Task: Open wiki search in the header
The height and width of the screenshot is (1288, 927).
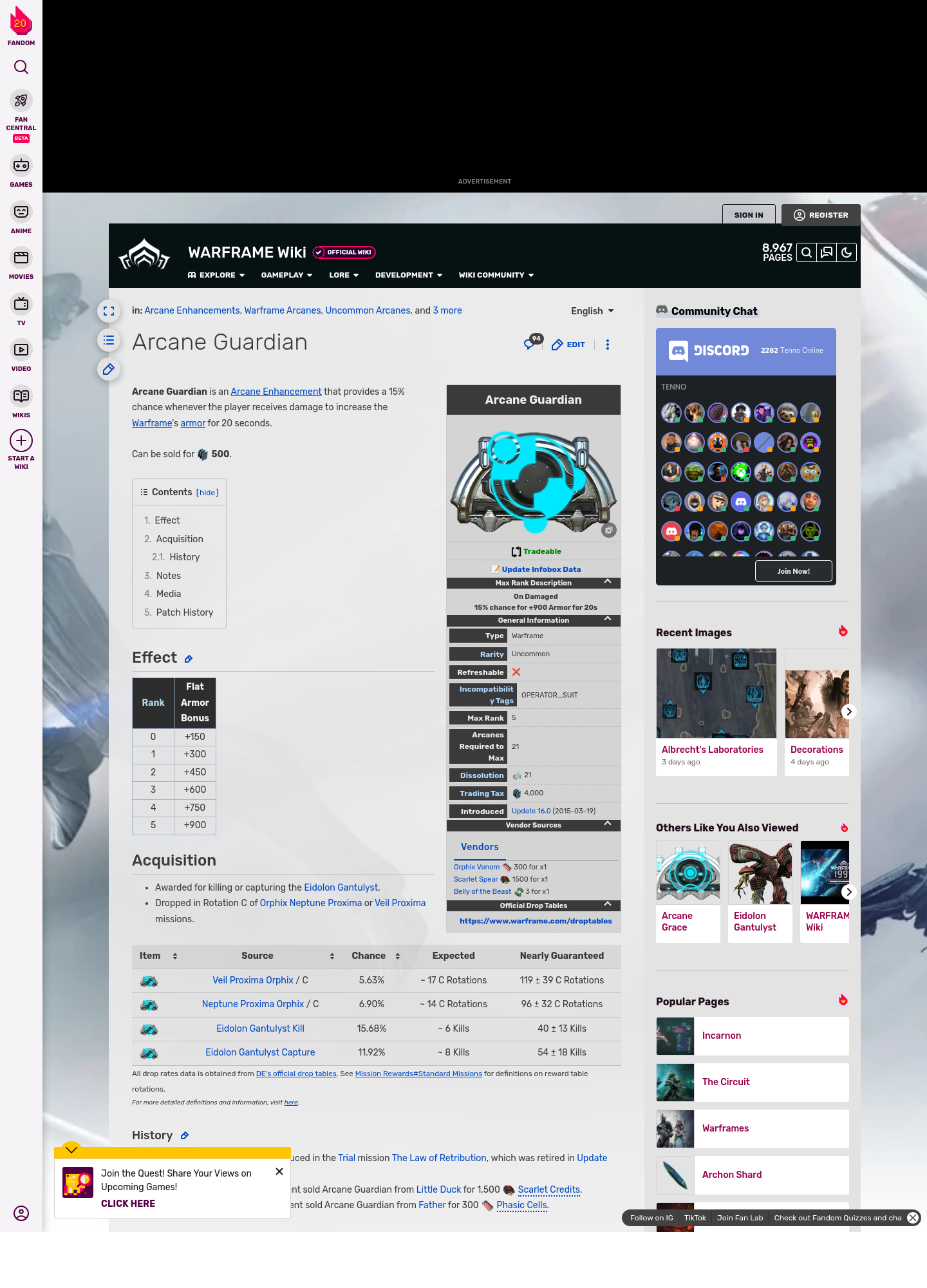Action: click(807, 252)
